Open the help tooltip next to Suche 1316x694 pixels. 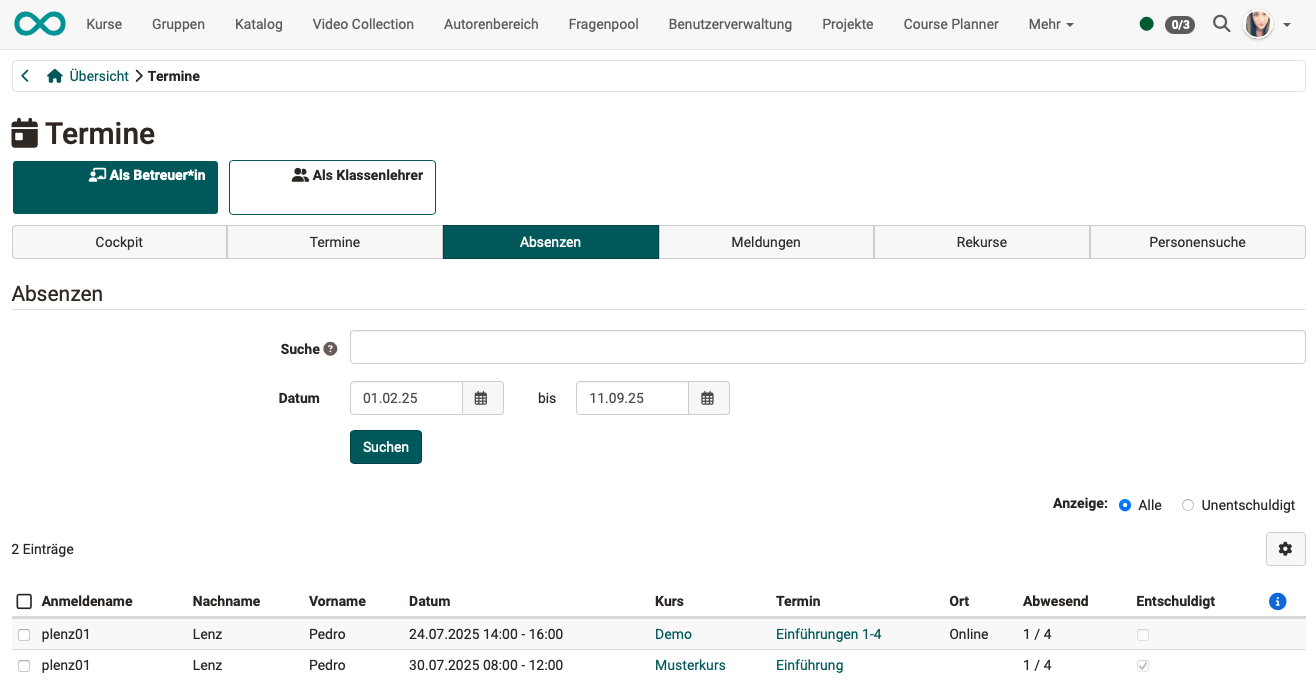tap(330, 348)
